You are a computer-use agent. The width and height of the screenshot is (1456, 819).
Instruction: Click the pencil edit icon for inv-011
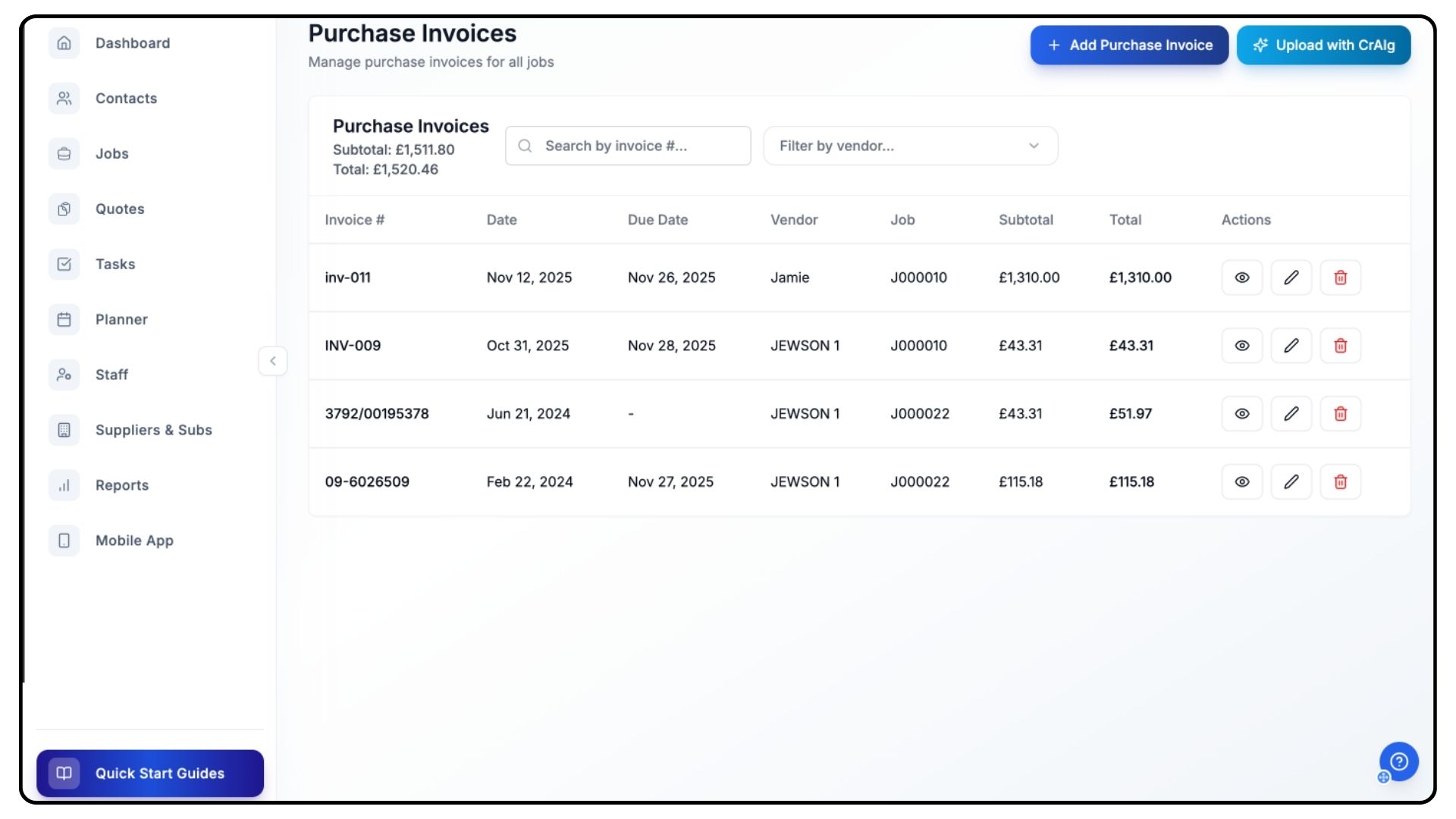click(x=1291, y=278)
